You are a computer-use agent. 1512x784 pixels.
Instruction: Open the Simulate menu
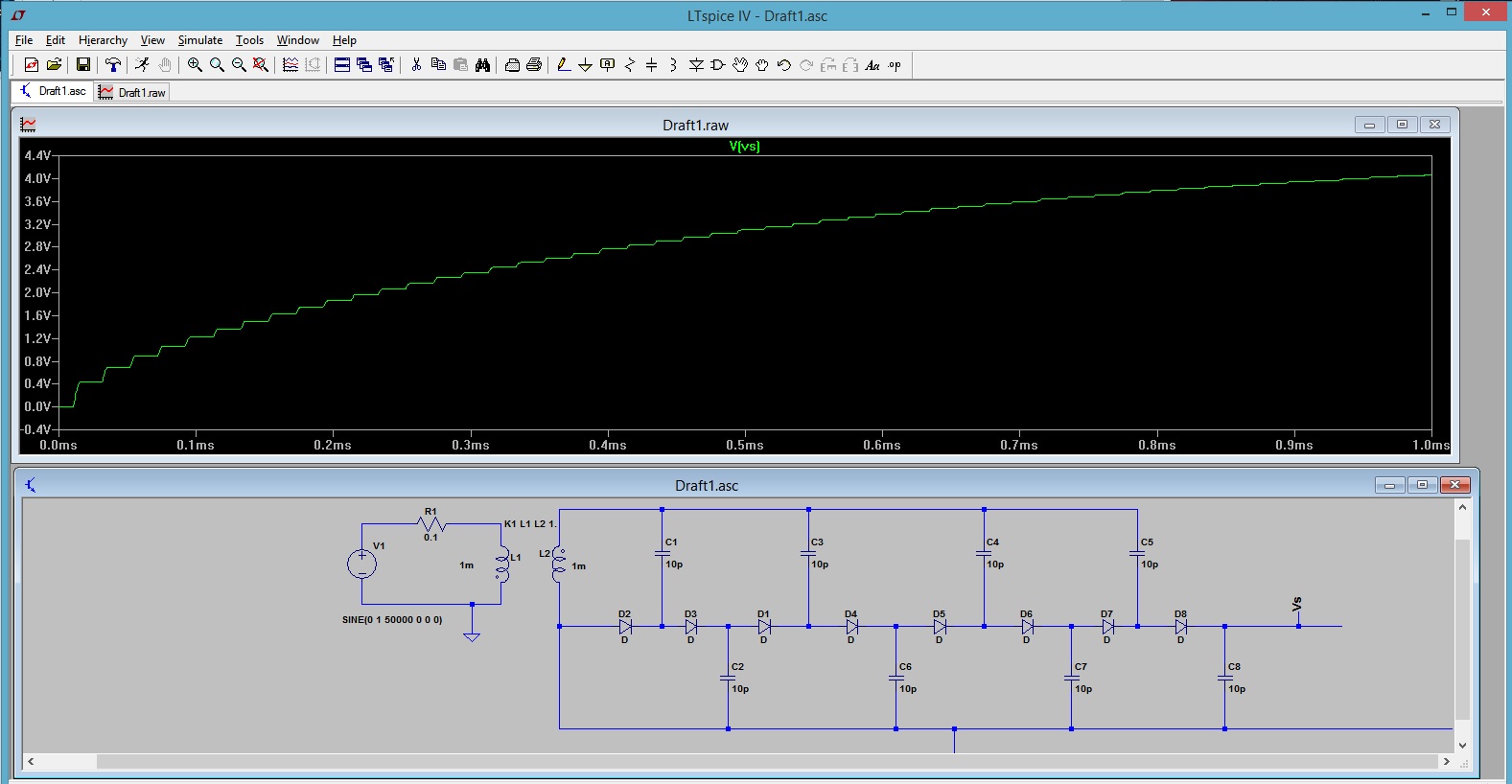tap(199, 40)
